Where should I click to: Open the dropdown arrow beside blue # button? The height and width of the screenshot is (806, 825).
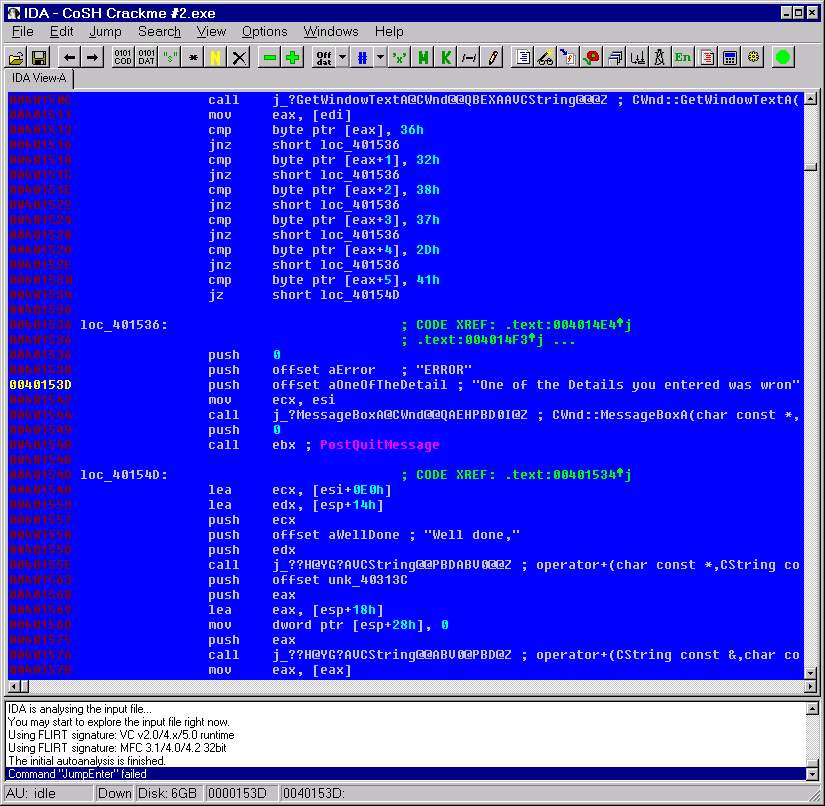click(380, 57)
